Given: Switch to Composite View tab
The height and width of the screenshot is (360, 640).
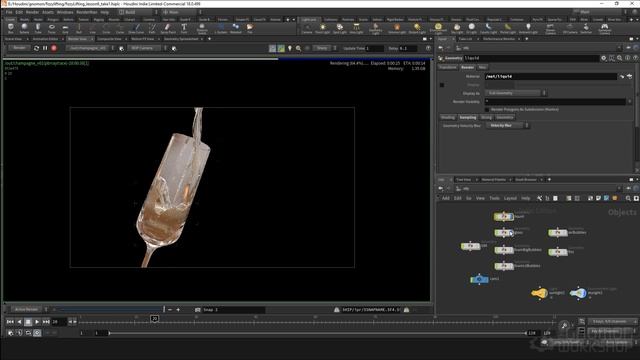Looking at the screenshot, I should click(109, 39).
